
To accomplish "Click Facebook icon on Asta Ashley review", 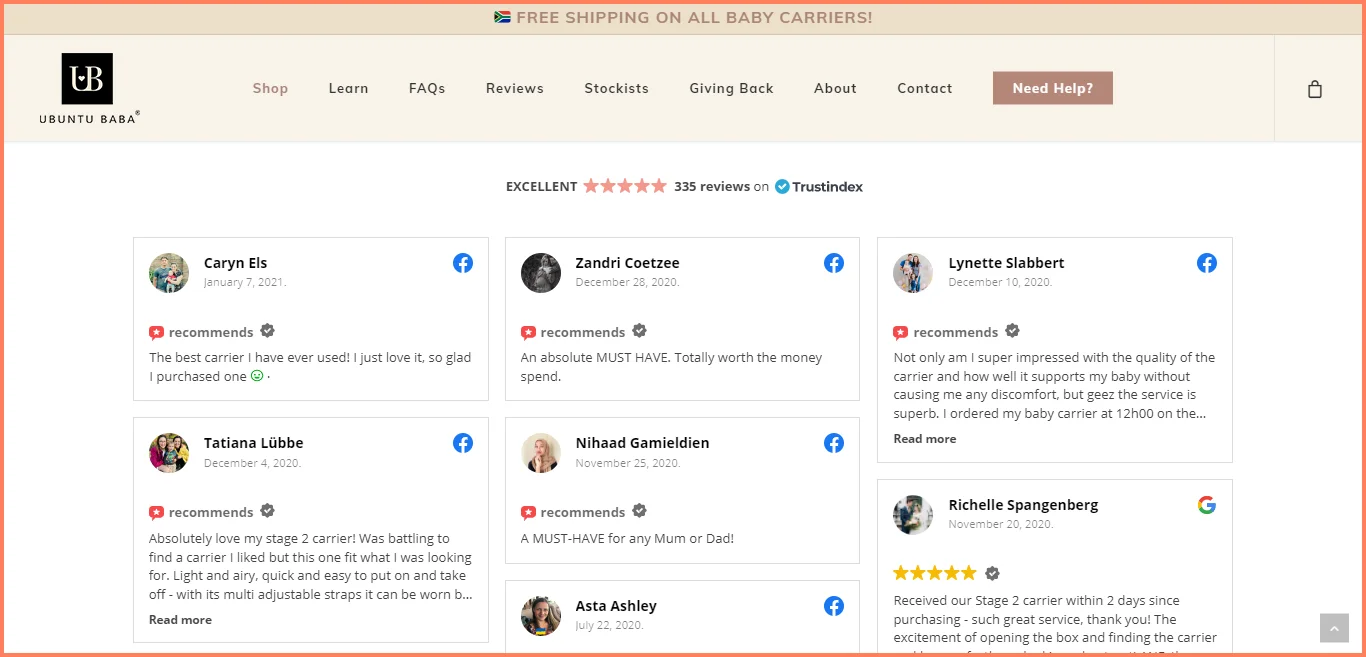I will (x=834, y=606).
